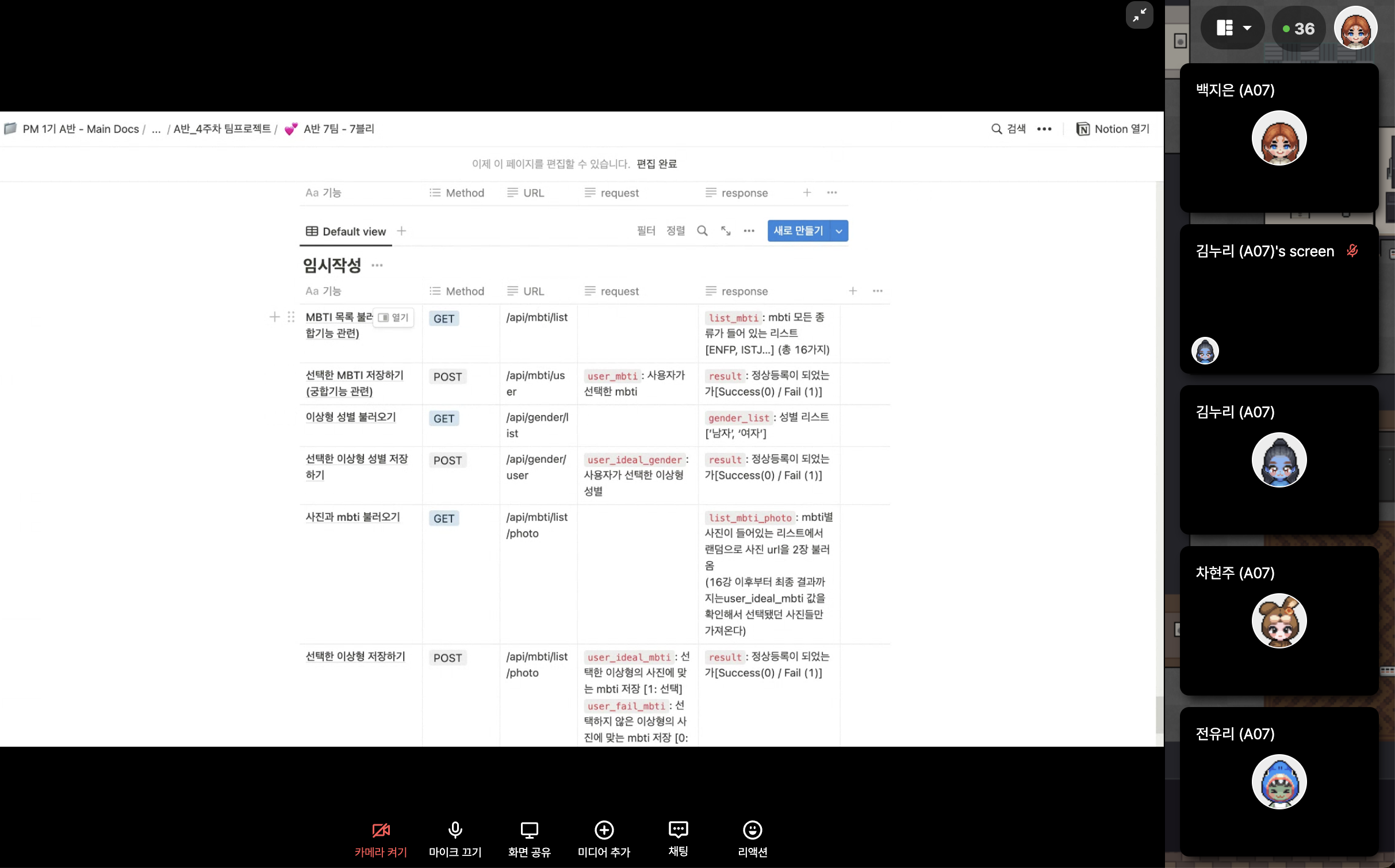1395x868 pixels.
Task: Expand the 새로 만들기 dropdown arrow
Action: (x=839, y=231)
